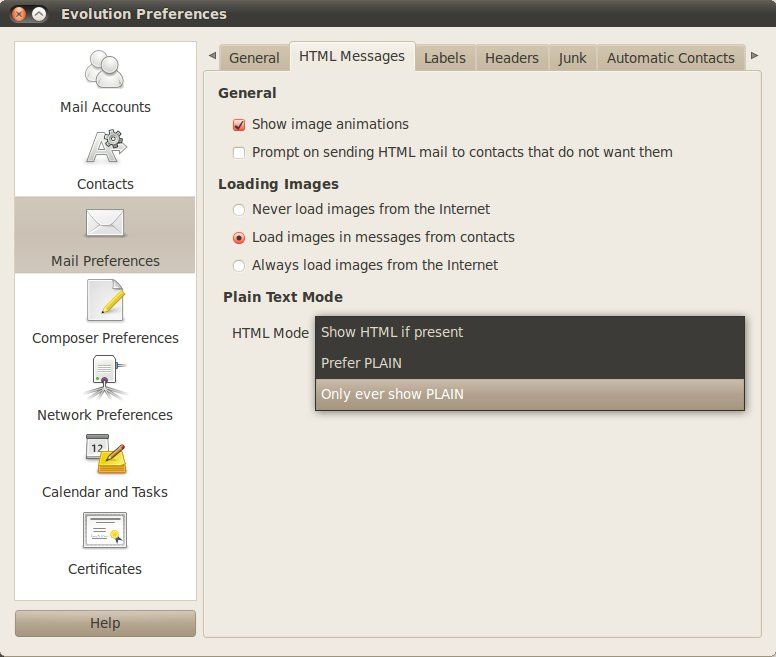The height and width of the screenshot is (657, 776).
Task: Enable prompt on sending HTML mail
Action: point(239,153)
